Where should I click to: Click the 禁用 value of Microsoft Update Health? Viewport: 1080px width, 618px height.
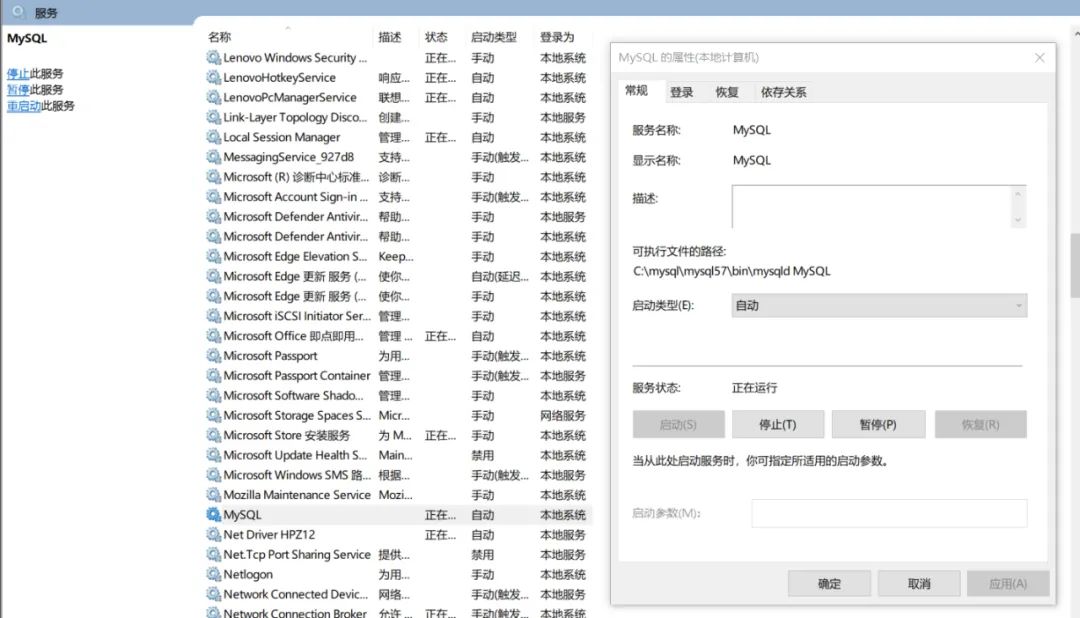click(482, 456)
